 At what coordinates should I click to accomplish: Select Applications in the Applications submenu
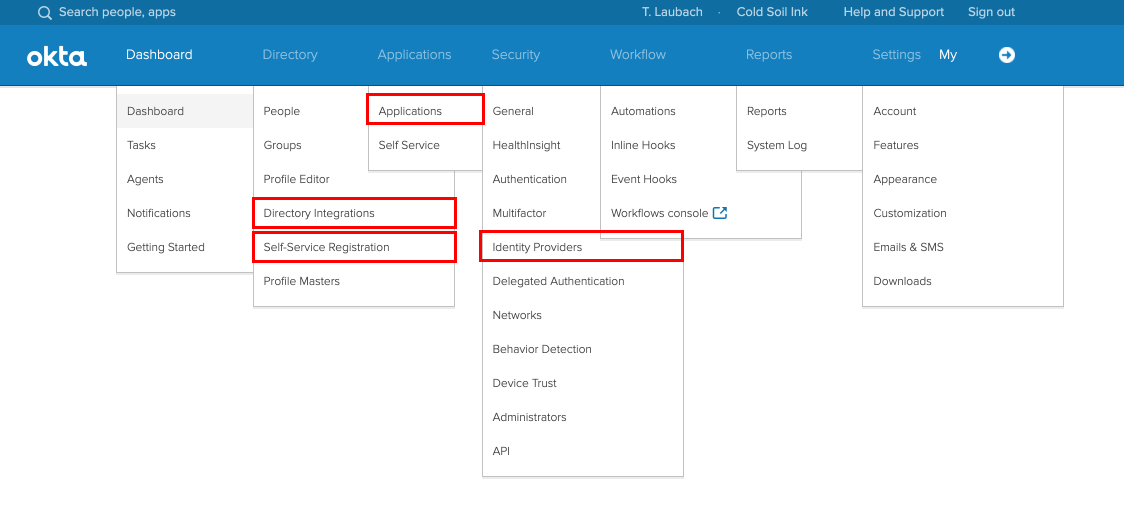pyautogui.click(x=410, y=111)
